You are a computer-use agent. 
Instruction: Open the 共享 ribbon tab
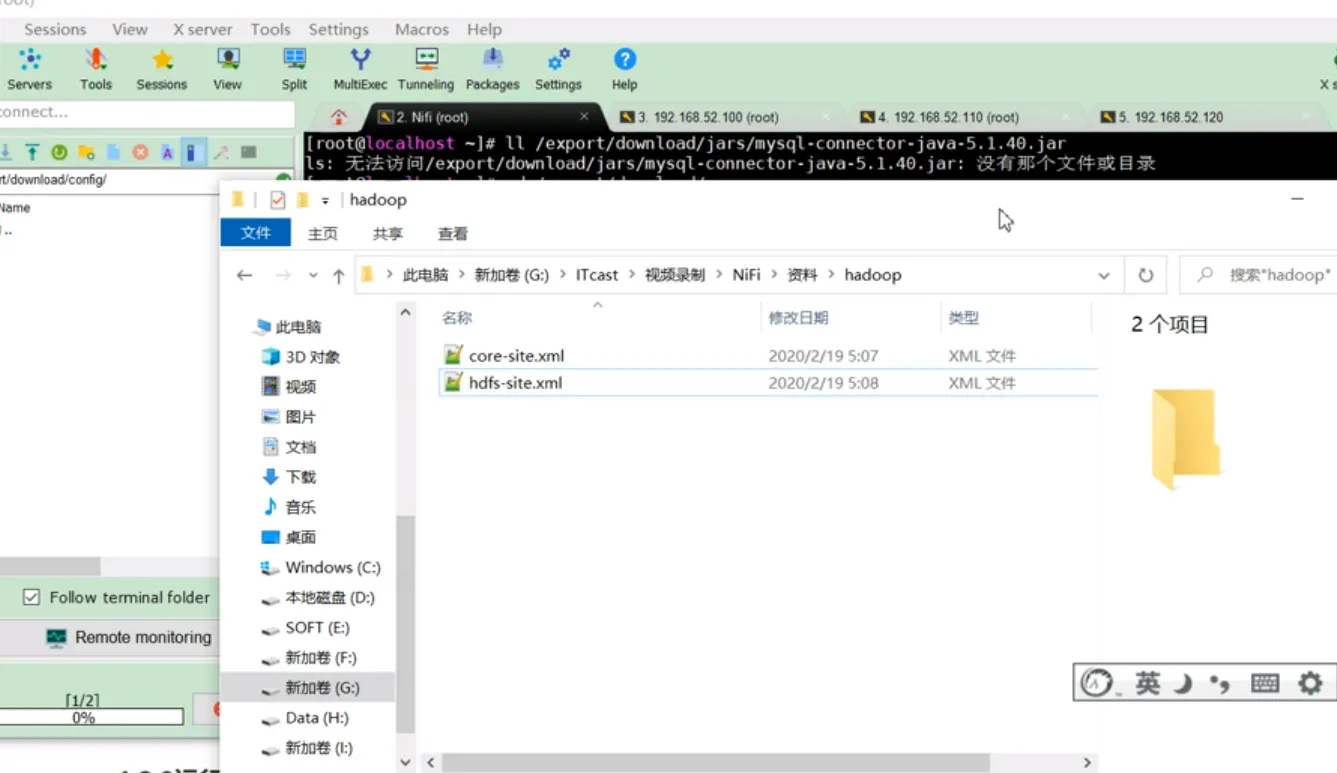[388, 233]
